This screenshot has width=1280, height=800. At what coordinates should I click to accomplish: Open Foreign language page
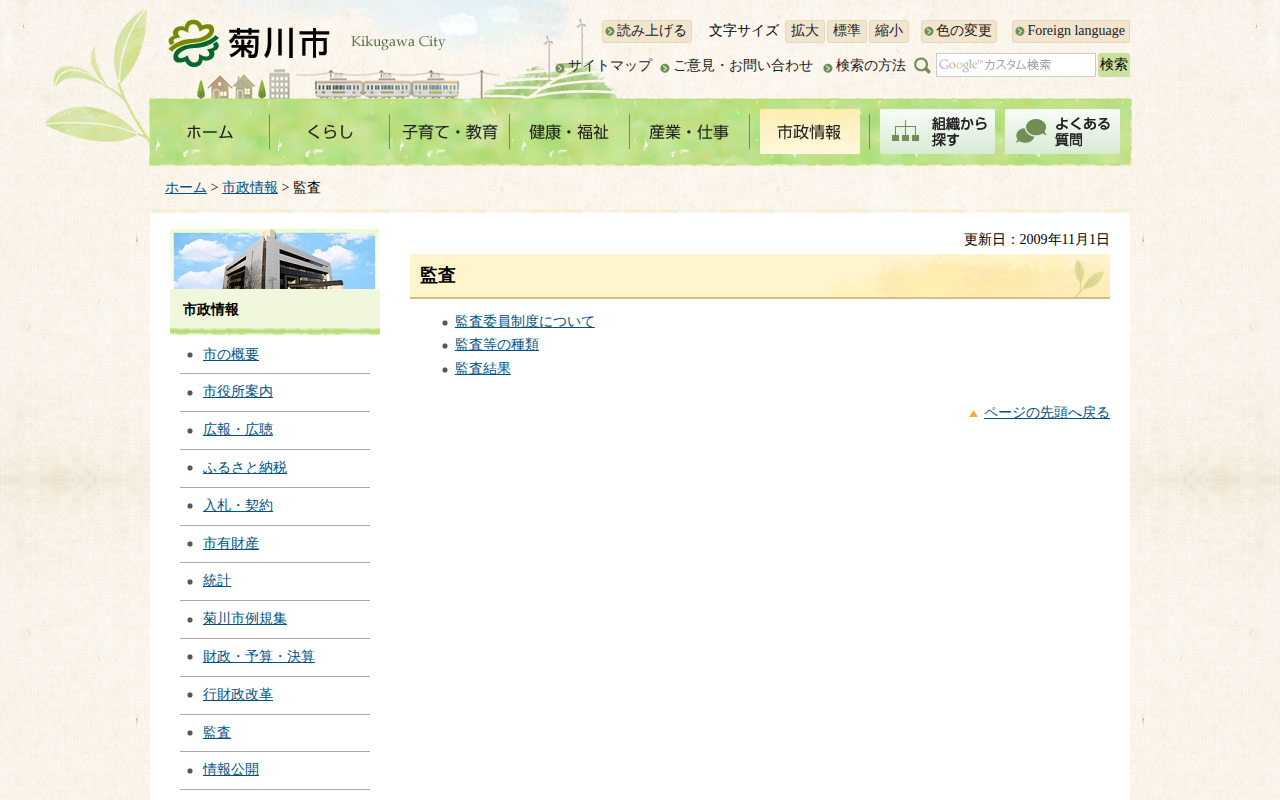(x=1071, y=31)
